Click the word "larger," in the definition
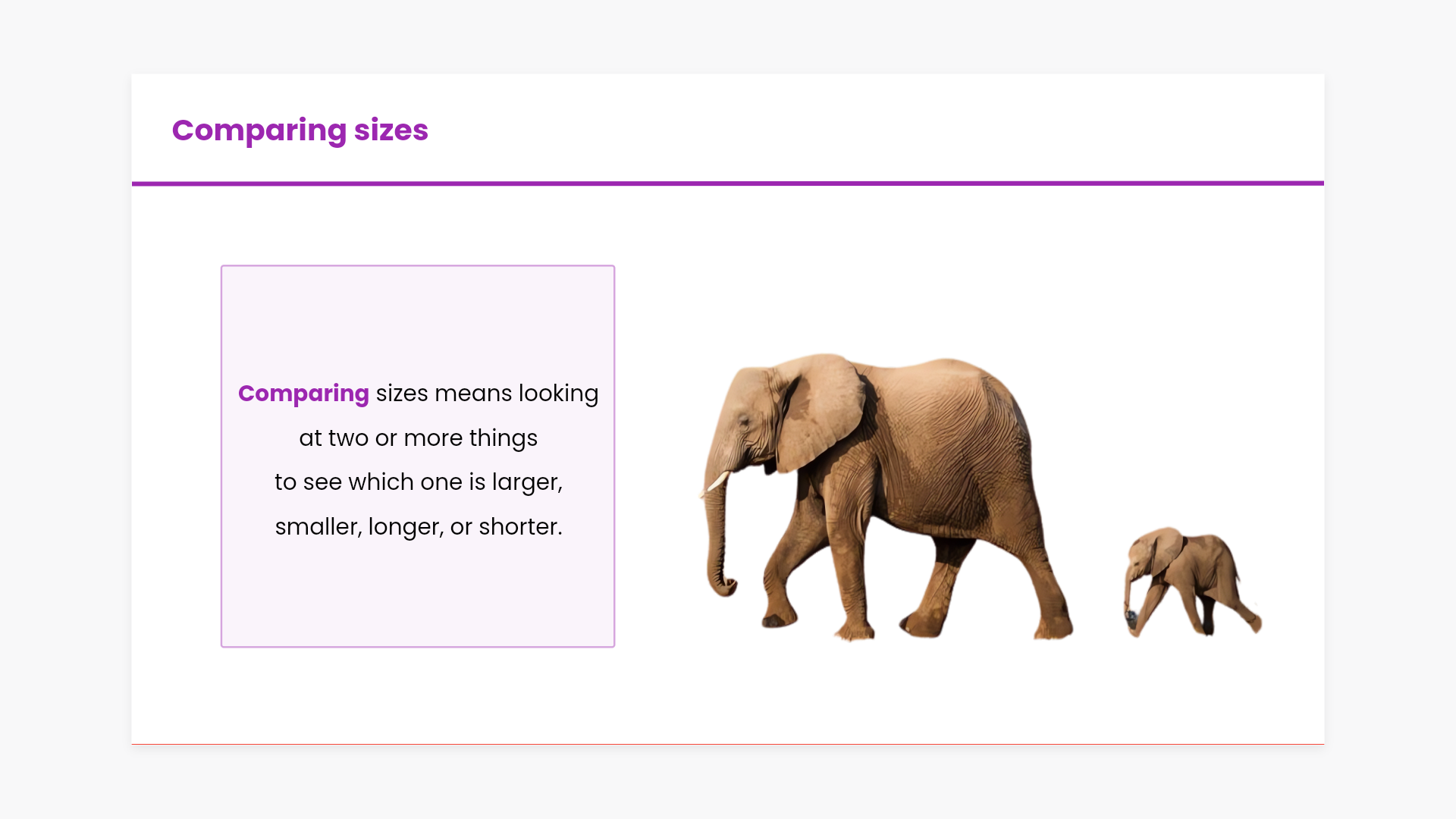The width and height of the screenshot is (1456, 819). click(x=527, y=482)
